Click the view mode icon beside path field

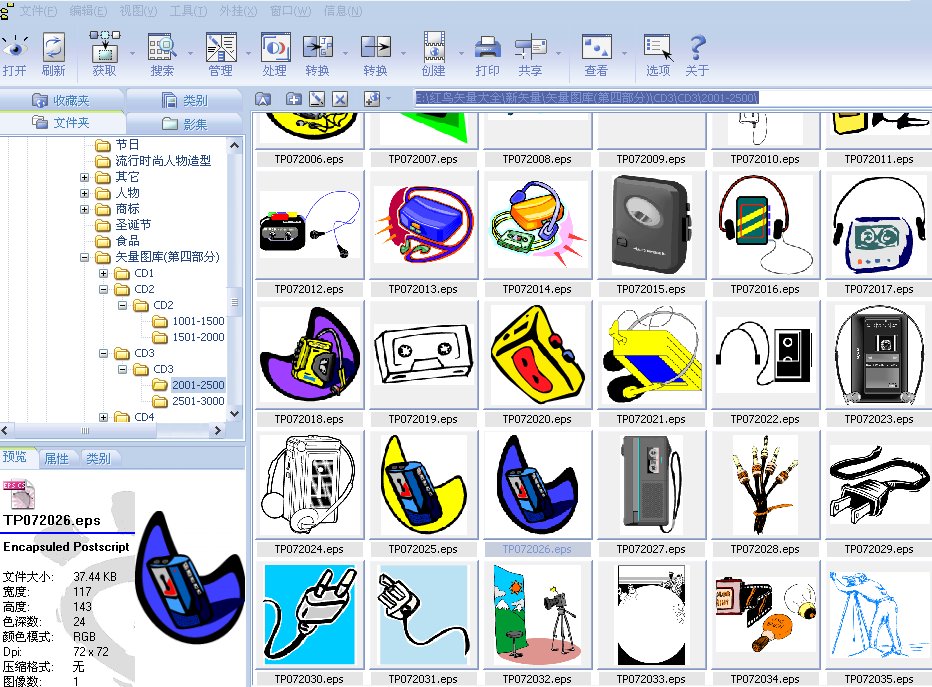click(x=372, y=99)
